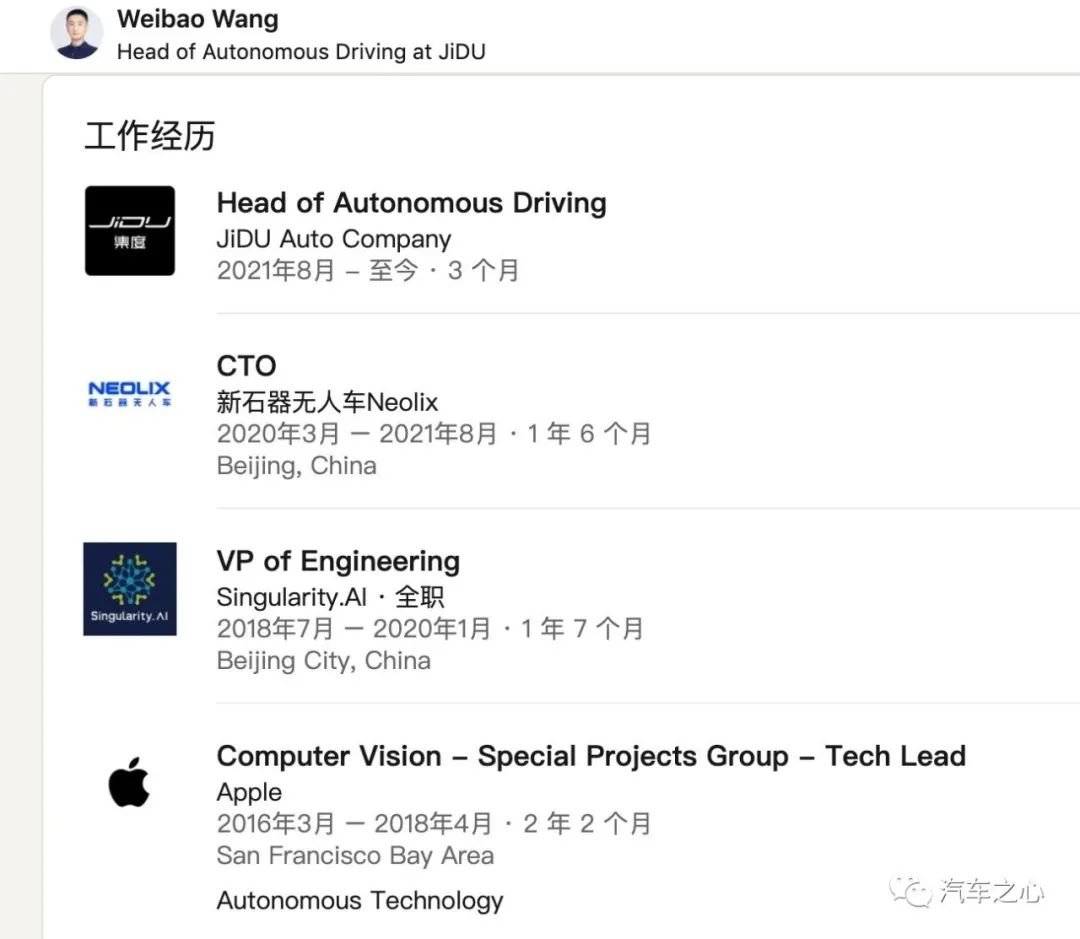Click the Head of Autonomous Driving title
The height and width of the screenshot is (939, 1080).
tap(411, 203)
